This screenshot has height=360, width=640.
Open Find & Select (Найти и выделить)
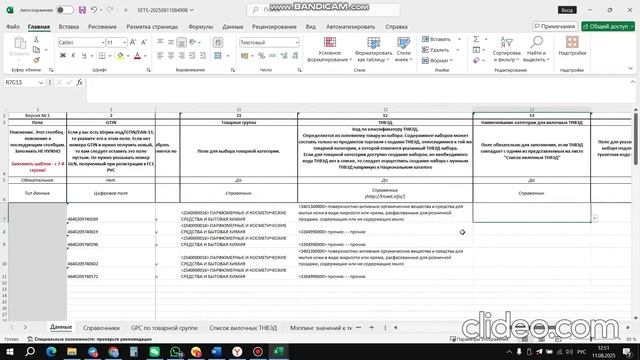[x=536, y=49]
